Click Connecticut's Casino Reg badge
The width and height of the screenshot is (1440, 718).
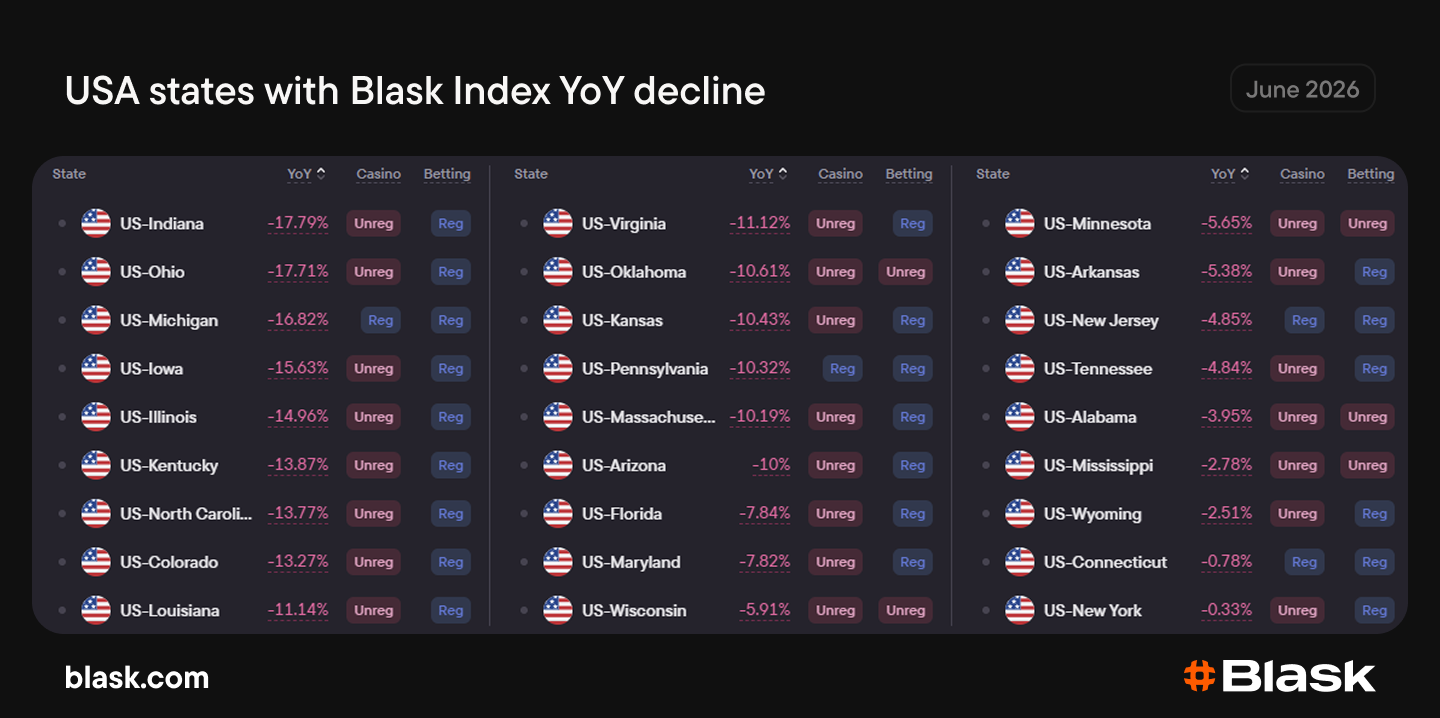click(1305, 562)
